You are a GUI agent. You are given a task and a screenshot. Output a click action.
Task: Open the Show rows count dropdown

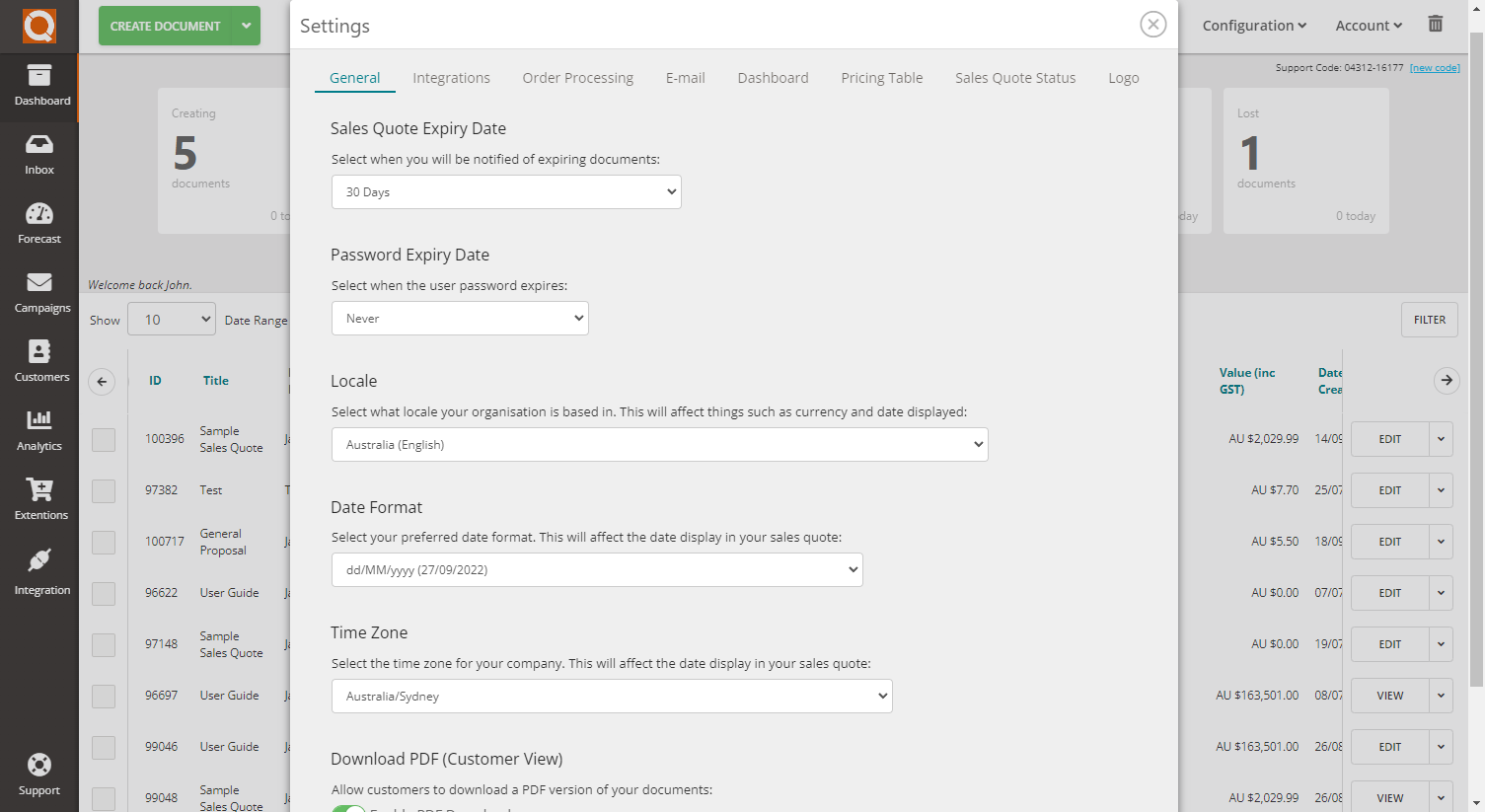tap(171, 319)
